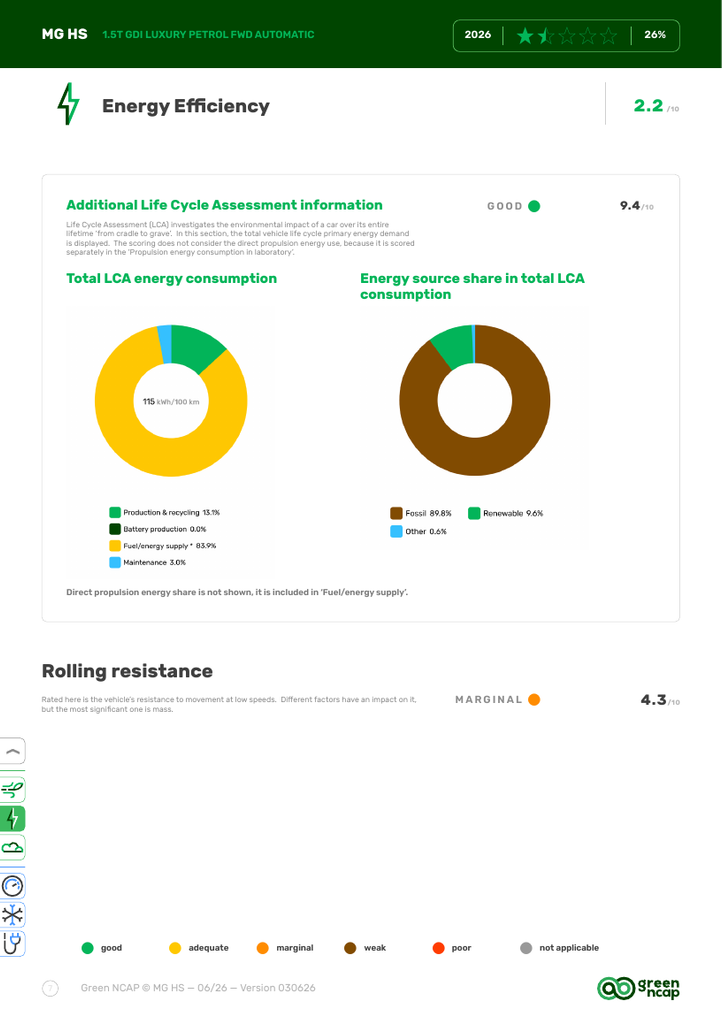Click the yellow 'adequate' legend dot
The width and height of the screenshot is (722, 1024).
[x=175, y=948]
